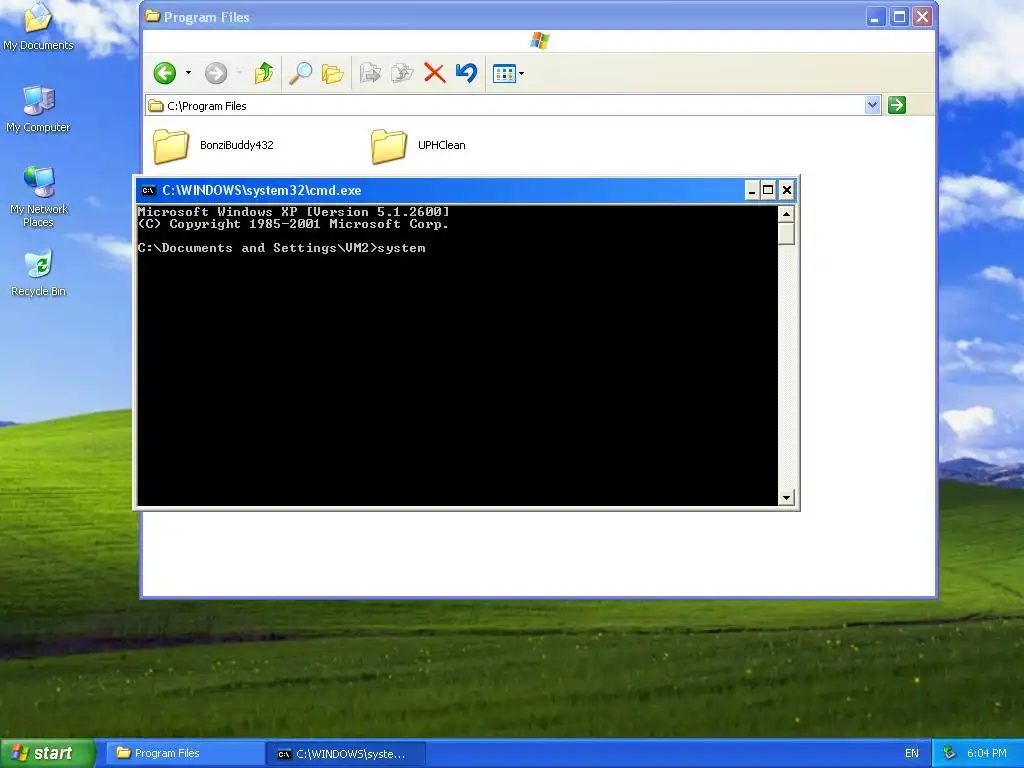Select Recycle Bin desktop icon
1024x768 pixels.
coord(39,273)
